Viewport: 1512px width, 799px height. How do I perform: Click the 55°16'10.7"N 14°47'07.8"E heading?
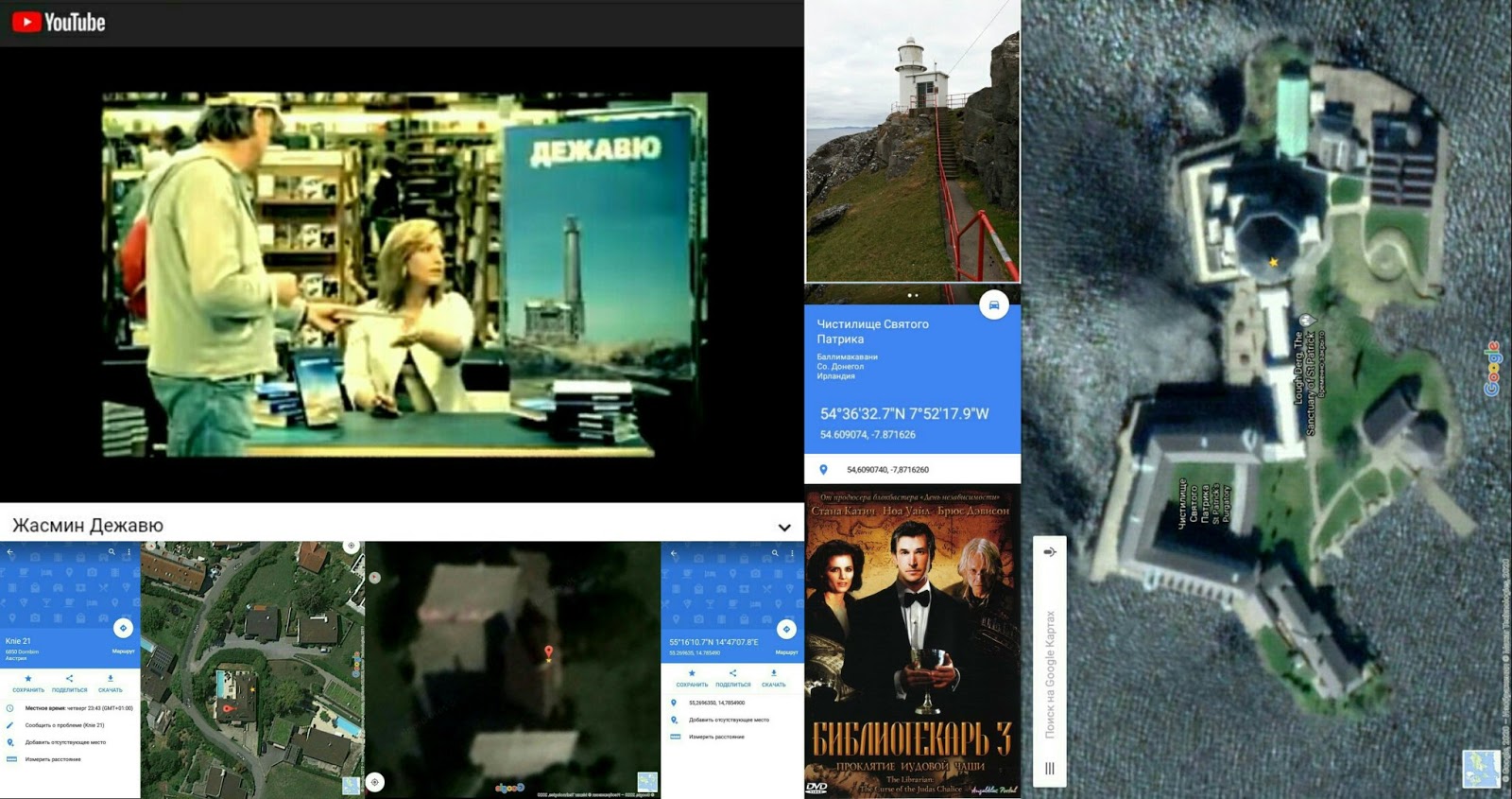[x=713, y=642]
